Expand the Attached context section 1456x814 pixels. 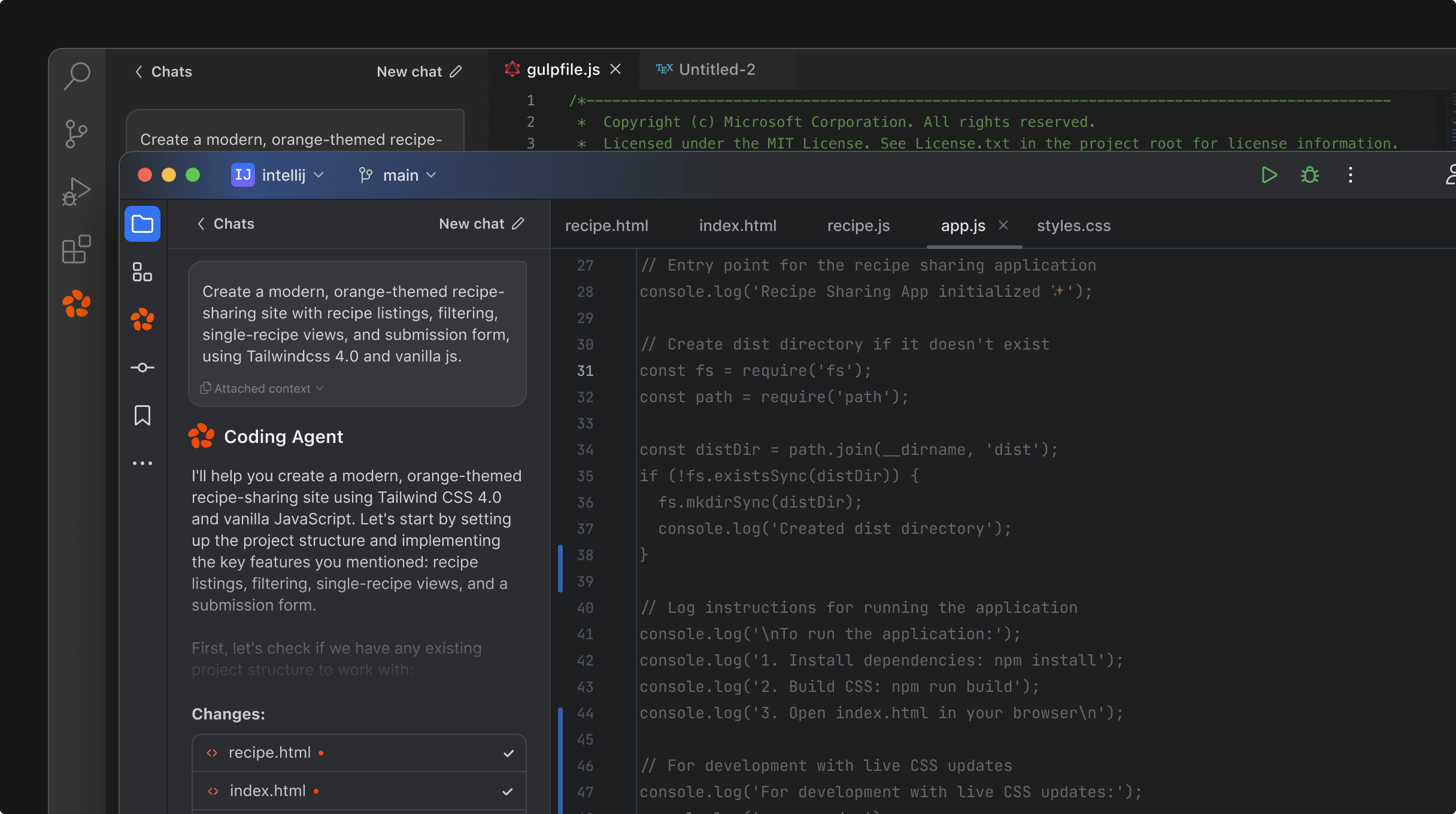(x=261, y=388)
